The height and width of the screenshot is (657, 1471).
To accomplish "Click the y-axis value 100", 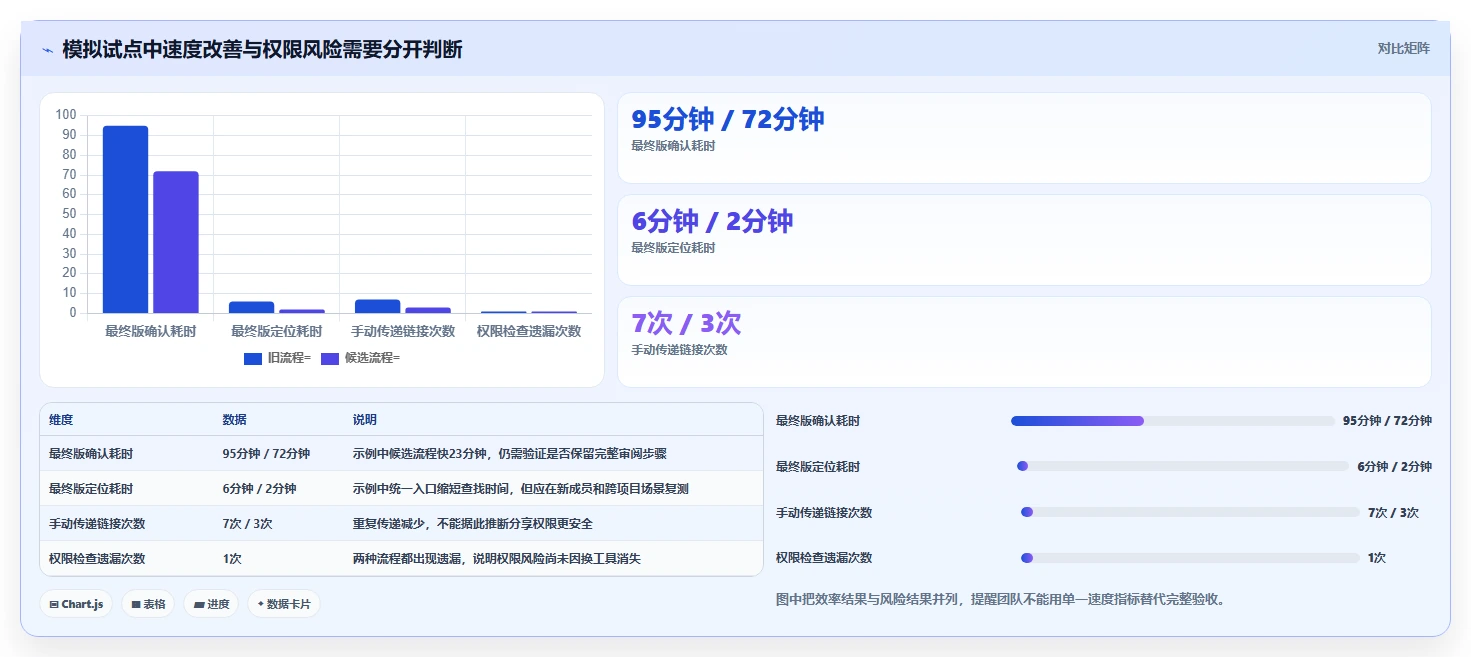I will point(66,115).
